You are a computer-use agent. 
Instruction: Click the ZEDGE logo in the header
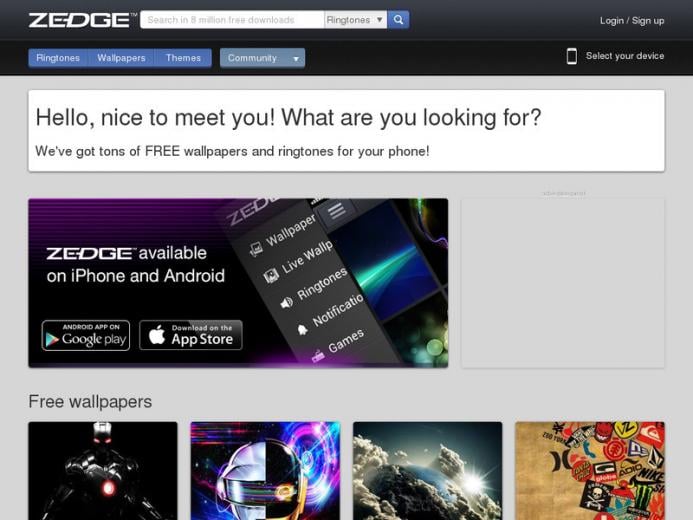83,20
